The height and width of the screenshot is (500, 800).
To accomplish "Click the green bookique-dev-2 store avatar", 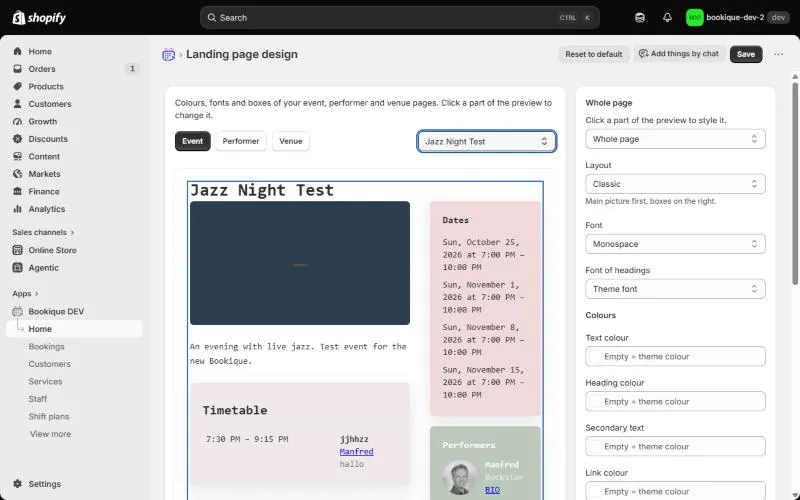I will tap(694, 18).
